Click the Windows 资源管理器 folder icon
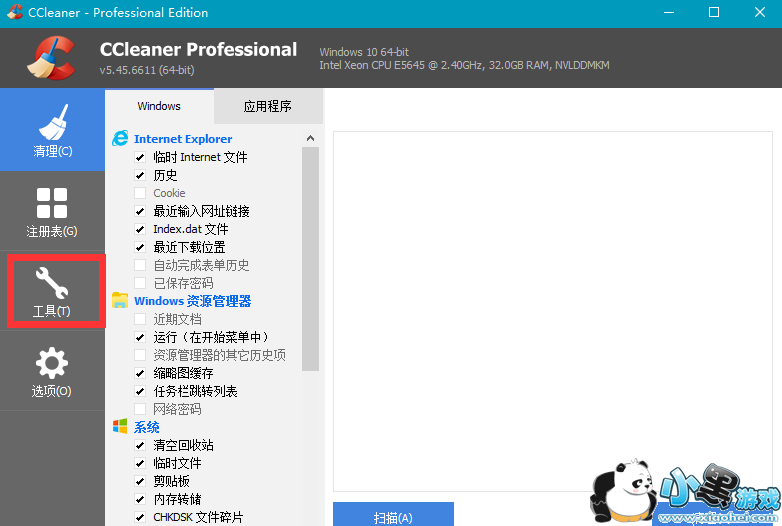Screen dimensions: 782x526 pos(120,300)
